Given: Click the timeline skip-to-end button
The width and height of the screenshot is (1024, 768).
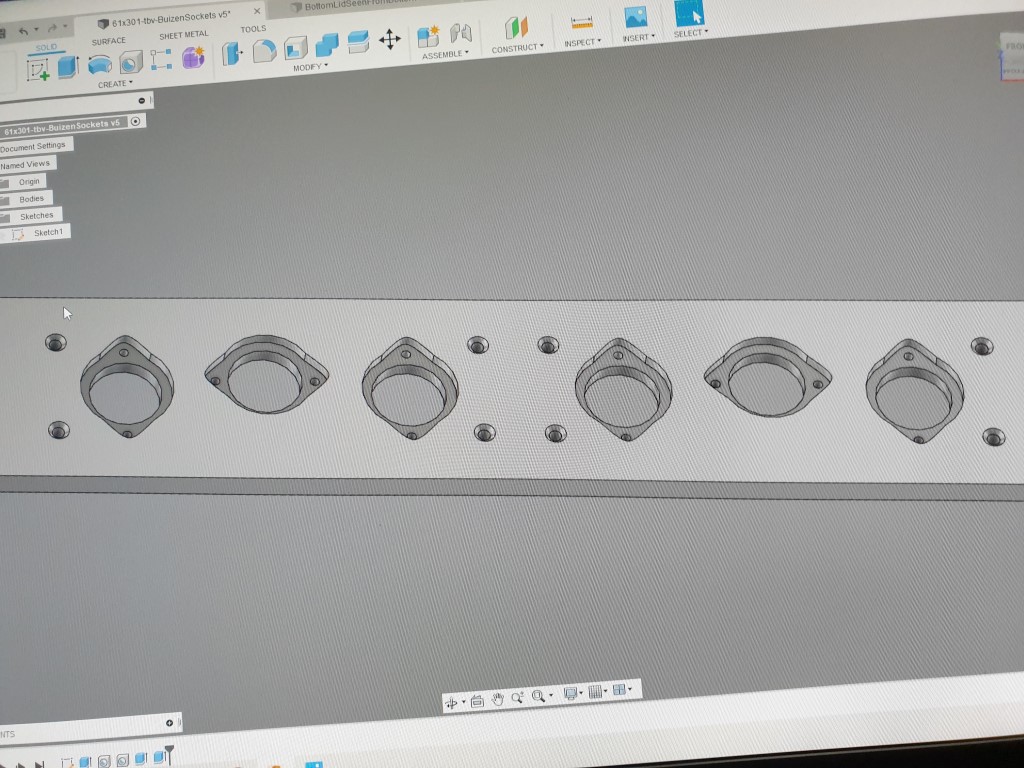Looking at the screenshot, I should coord(39,765).
